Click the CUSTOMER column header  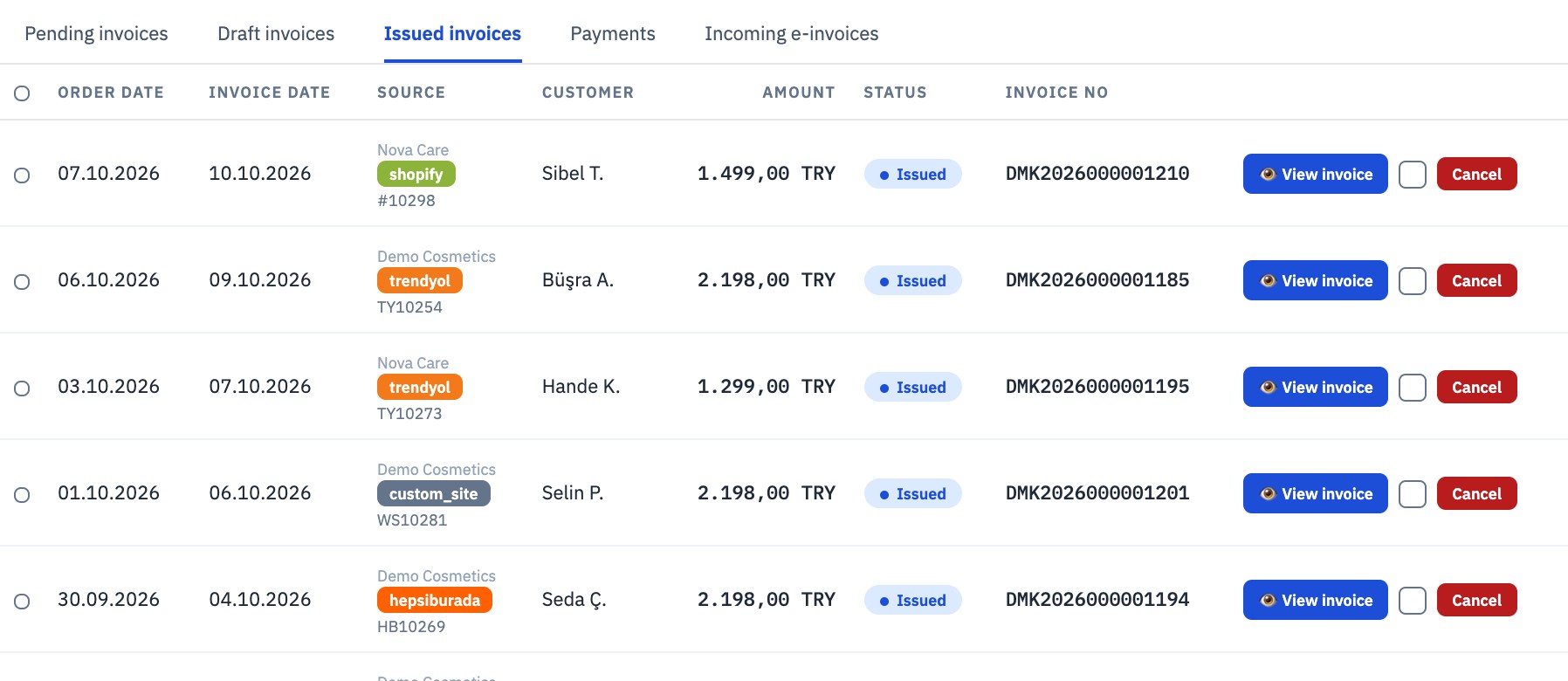click(588, 93)
